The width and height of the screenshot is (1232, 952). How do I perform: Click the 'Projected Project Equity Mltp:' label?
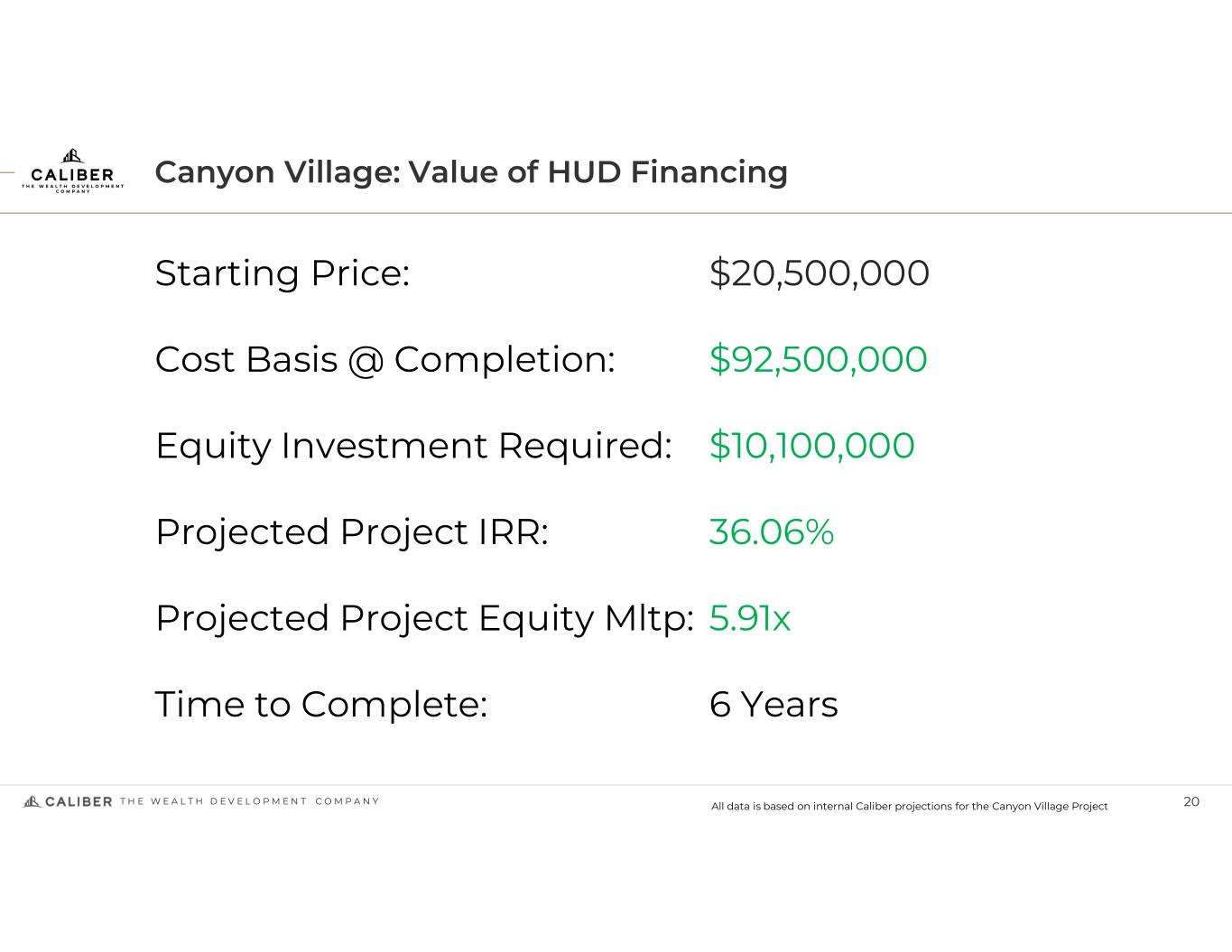point(424,618)
